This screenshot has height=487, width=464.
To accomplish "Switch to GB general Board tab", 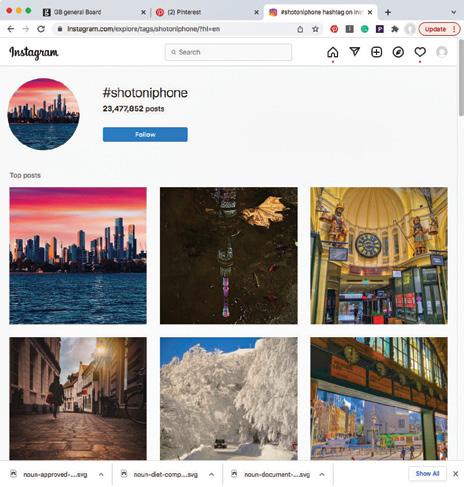I will (x=95, y=12).
